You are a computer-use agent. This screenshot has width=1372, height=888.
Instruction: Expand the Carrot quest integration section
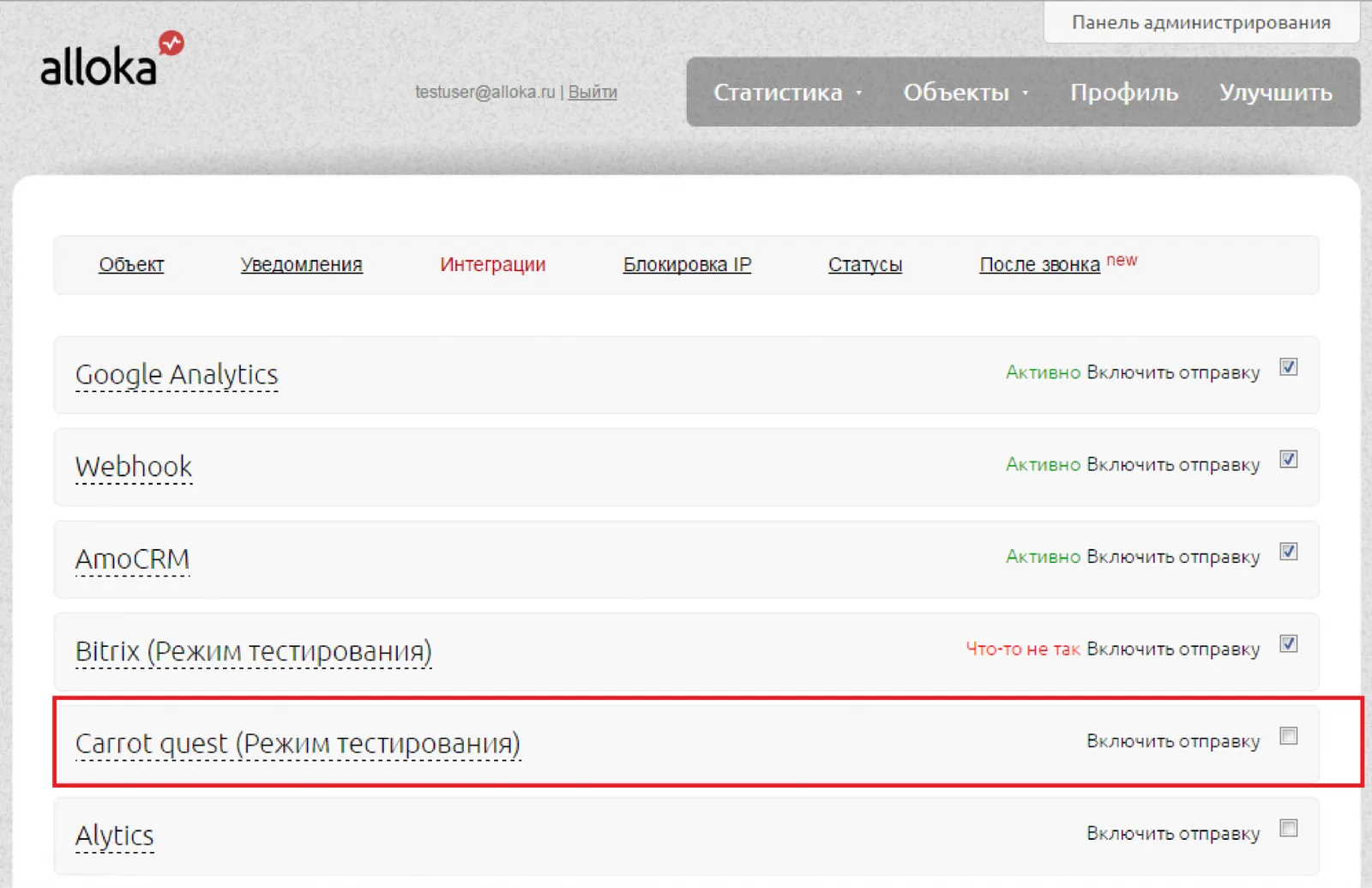point(298,744)
